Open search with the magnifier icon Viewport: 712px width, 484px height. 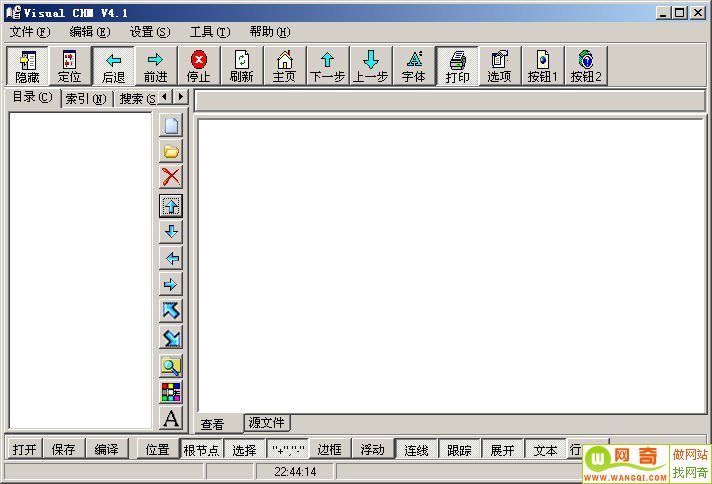coord(171,366)
